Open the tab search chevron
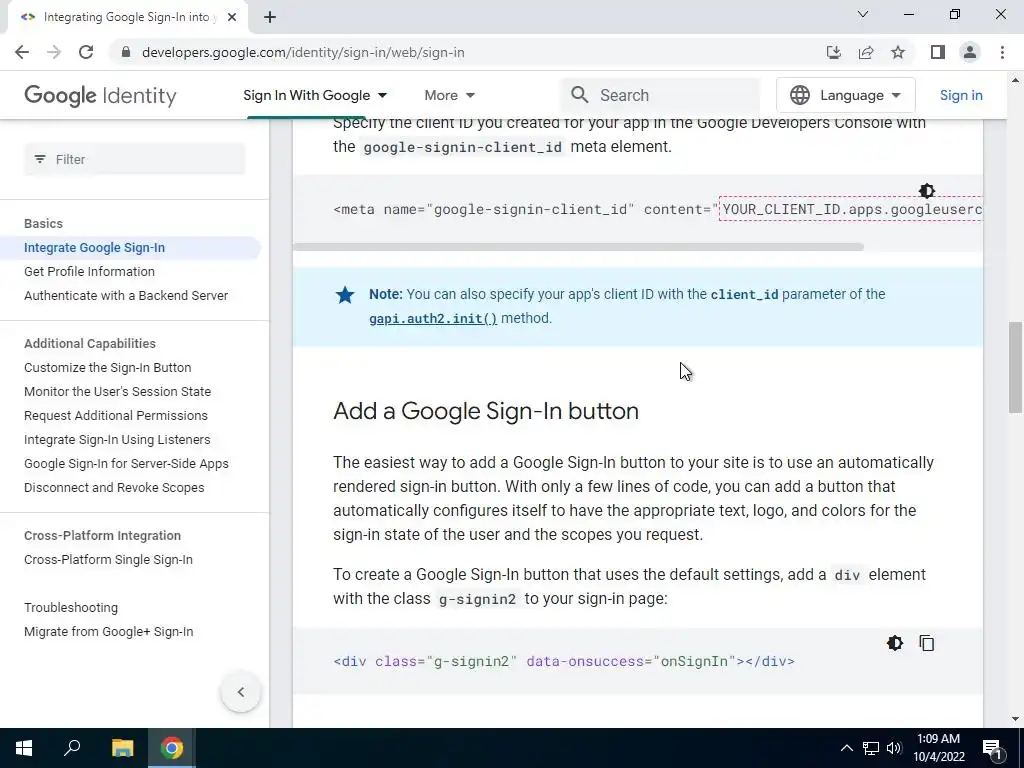Screen dimensions: 1024x768 pyautogui.click(x=863, y=14)
